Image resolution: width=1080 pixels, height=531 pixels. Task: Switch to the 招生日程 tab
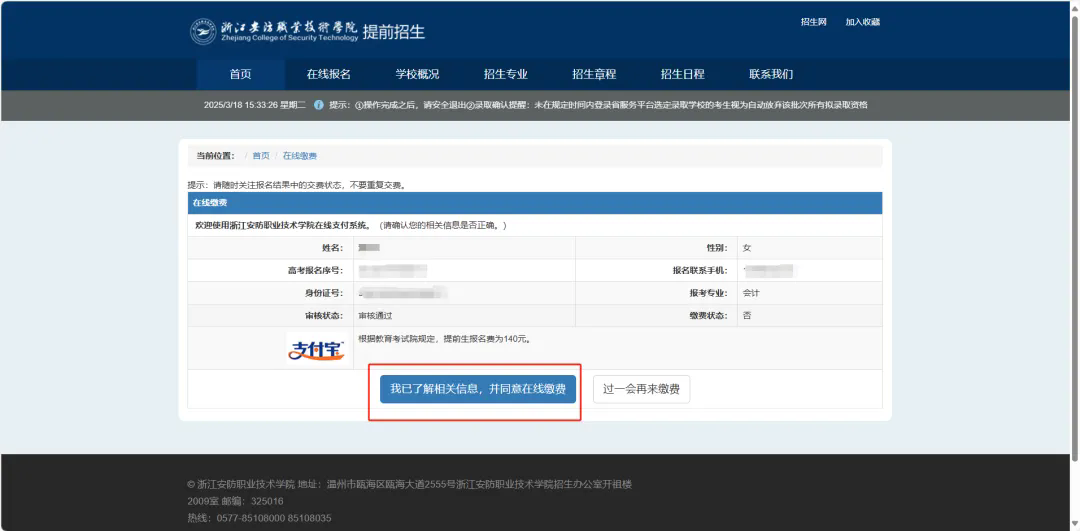click(682, 74)
